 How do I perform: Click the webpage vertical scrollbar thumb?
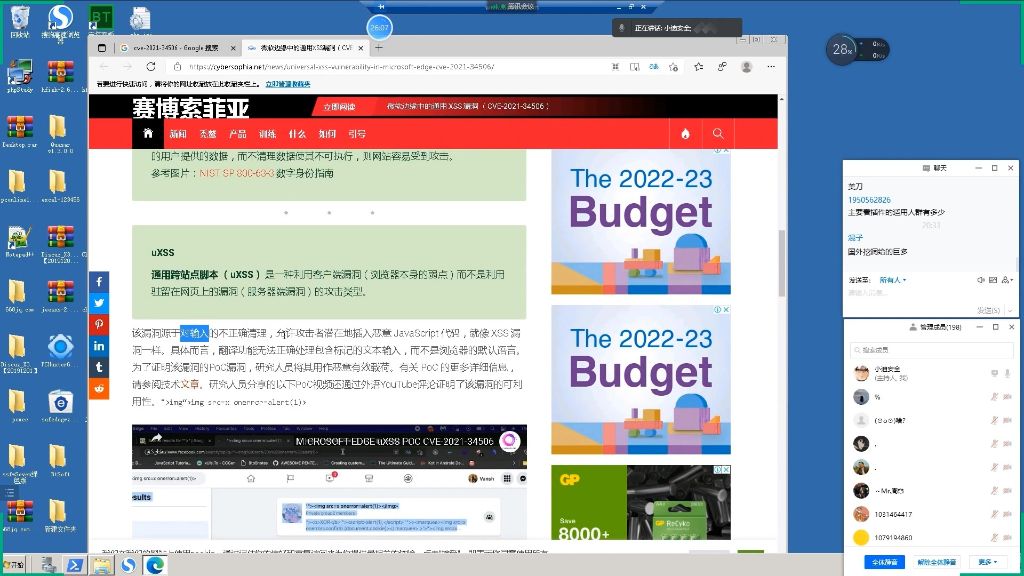tap(781, 263)
